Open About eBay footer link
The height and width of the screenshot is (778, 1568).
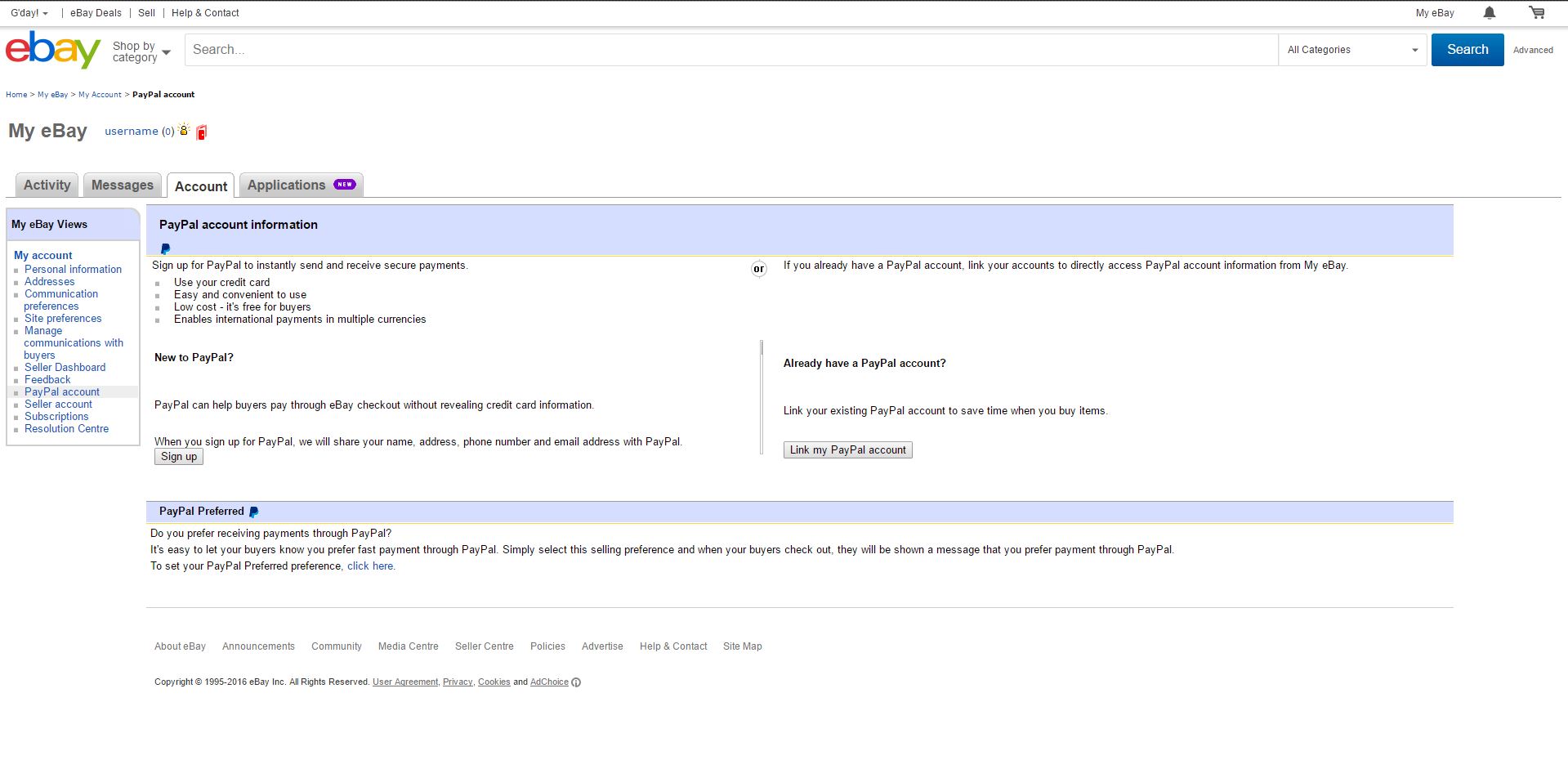180,646
